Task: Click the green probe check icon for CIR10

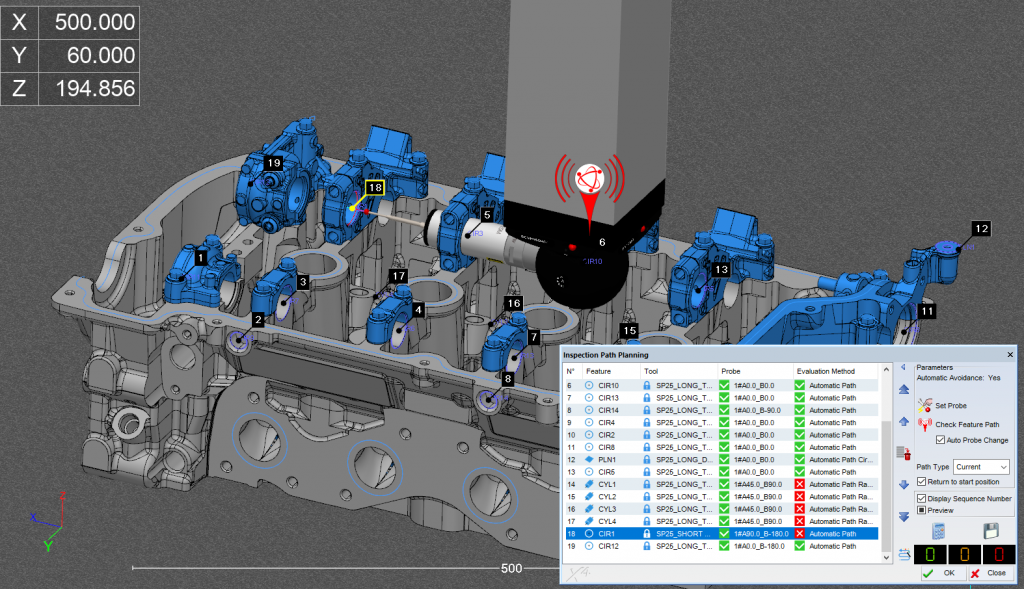Action: [723, 384]
